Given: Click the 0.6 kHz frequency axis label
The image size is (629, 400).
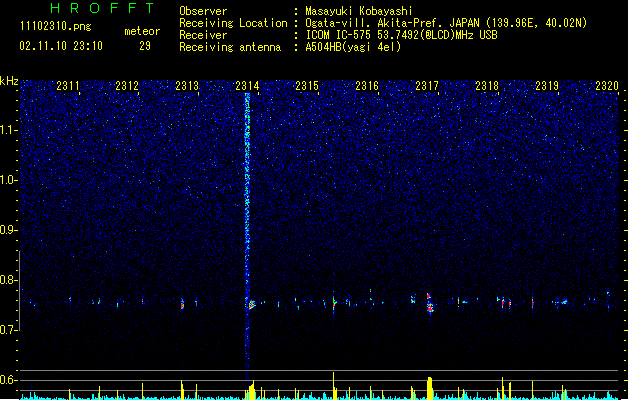Looking at the screenshot, I should [x=8, y=380].
